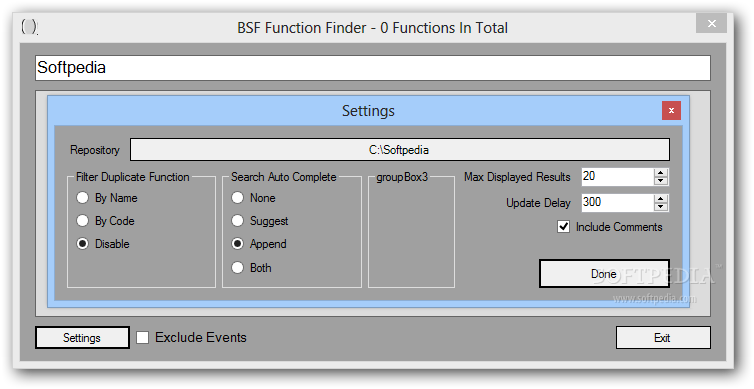Click the Exit button
This screenshot has width=754, height=389.
pyautogui.click(x=663, y=338)
